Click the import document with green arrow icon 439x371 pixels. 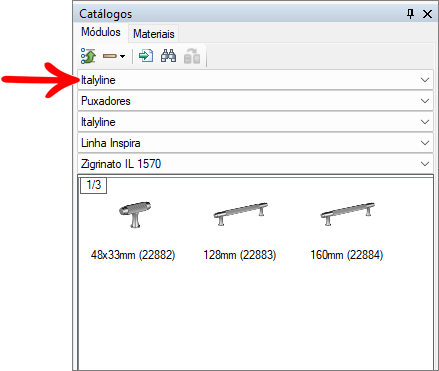[146, 56]
